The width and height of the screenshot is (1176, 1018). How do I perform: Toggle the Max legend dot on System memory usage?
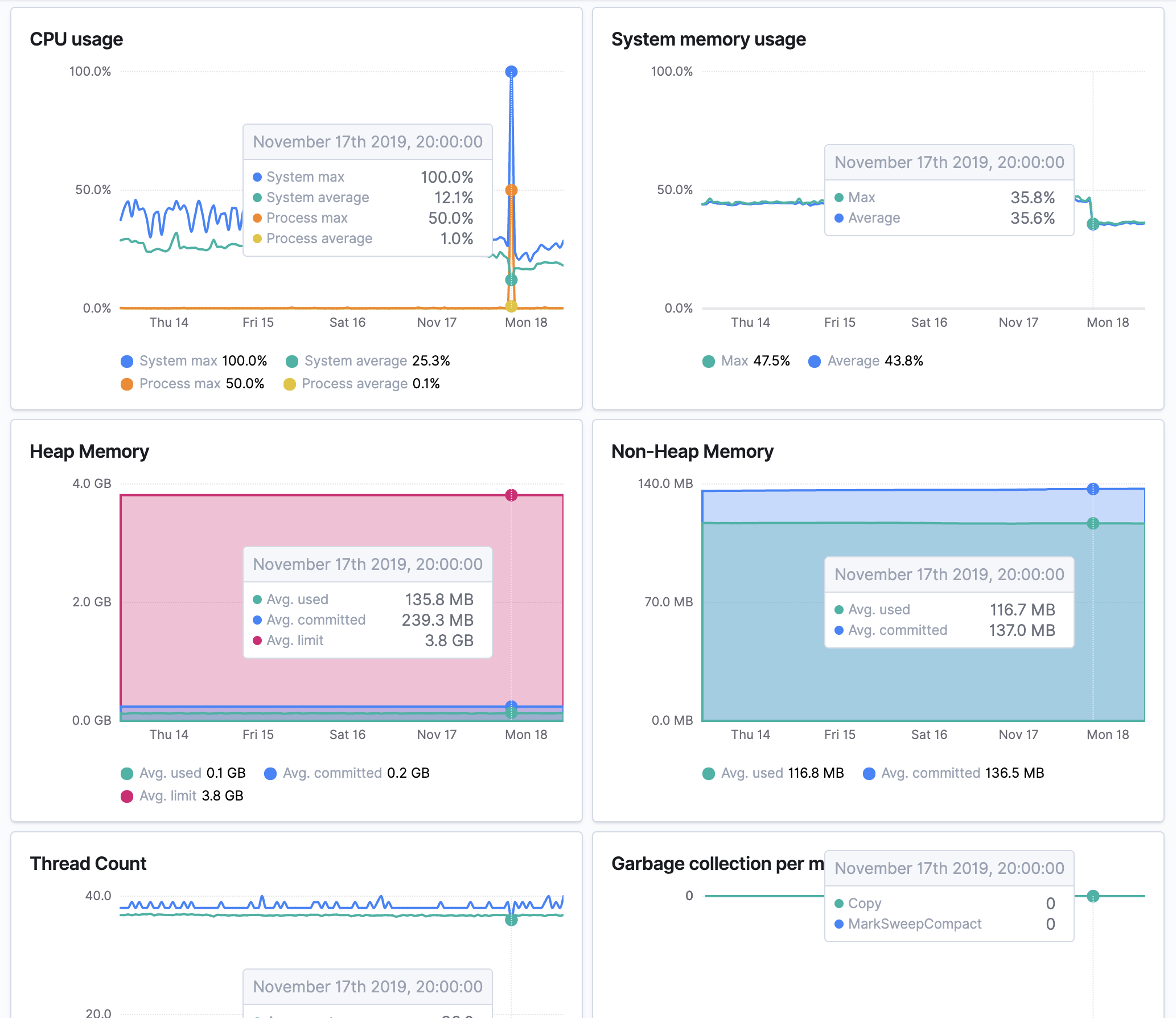click(708, 360)
